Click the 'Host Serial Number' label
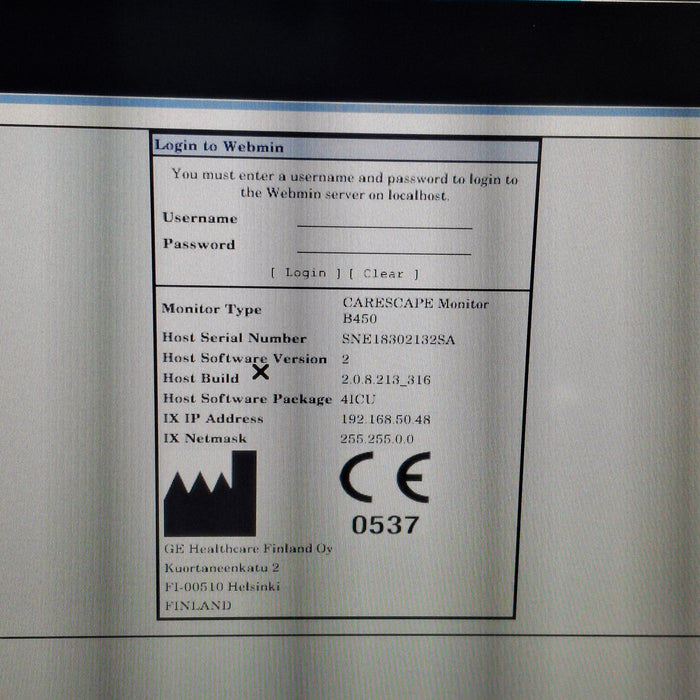The width and height of the screenshot is (700, 700). point(234,338)
